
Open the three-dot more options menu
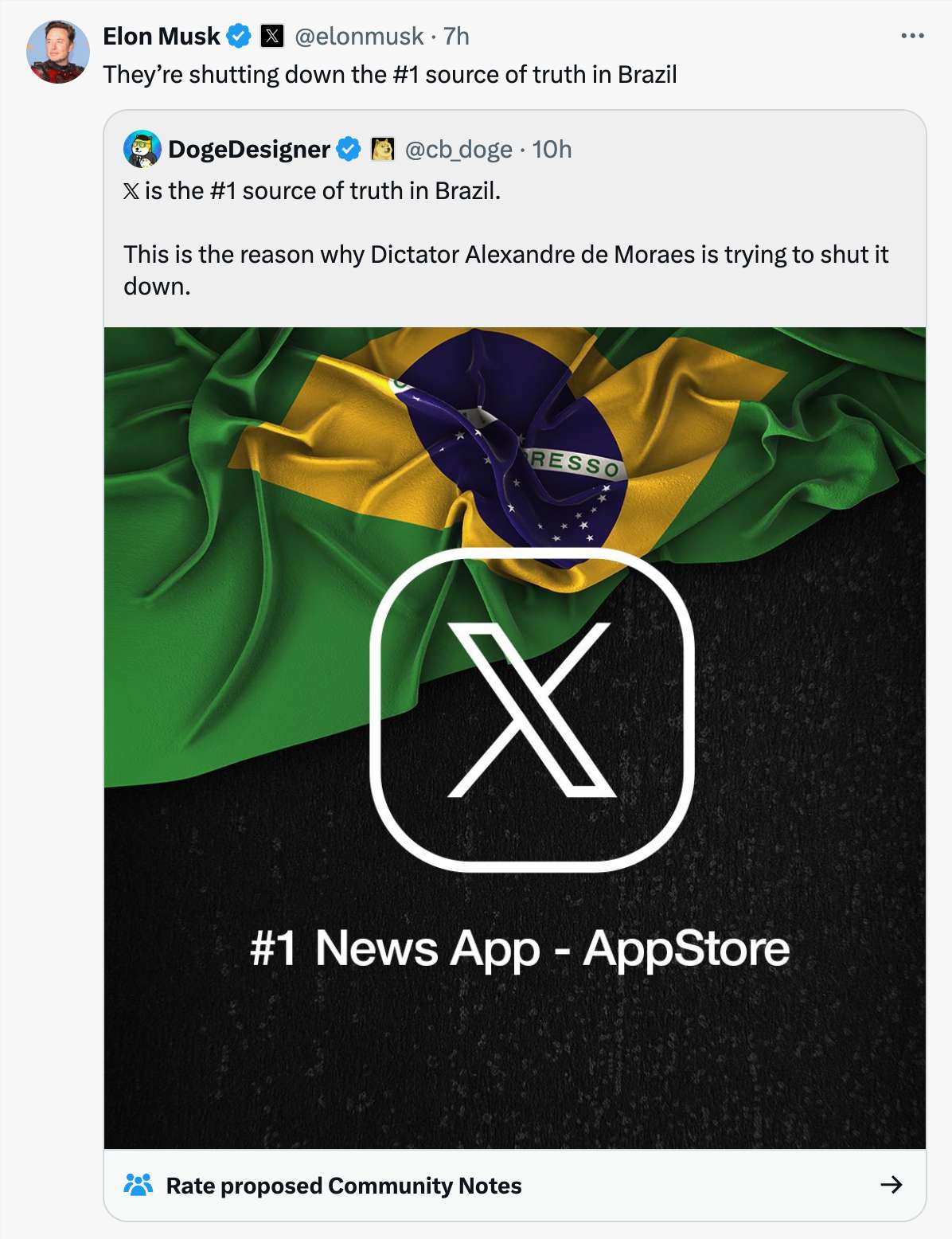tap(912, 36)
